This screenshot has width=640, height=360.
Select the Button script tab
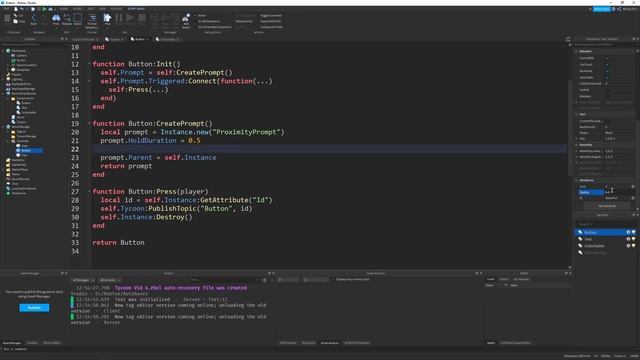(140, 39)
